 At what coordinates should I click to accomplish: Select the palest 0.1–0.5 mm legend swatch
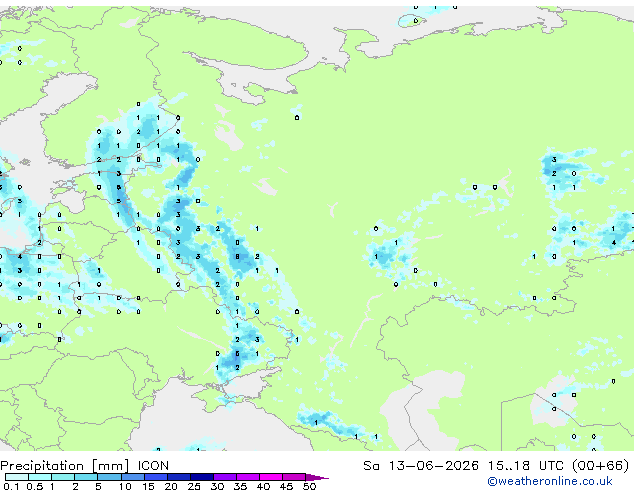[x=17, y=477]
